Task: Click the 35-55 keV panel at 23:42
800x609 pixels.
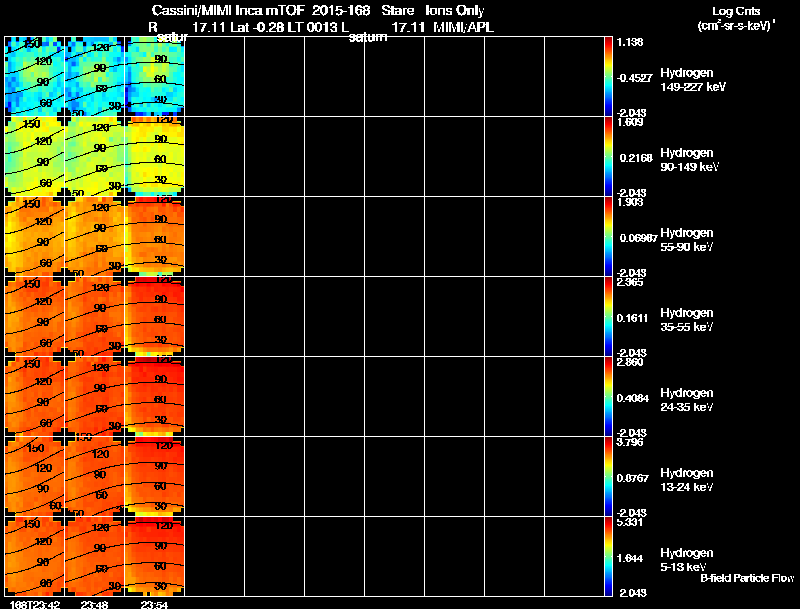Action: 34,316
